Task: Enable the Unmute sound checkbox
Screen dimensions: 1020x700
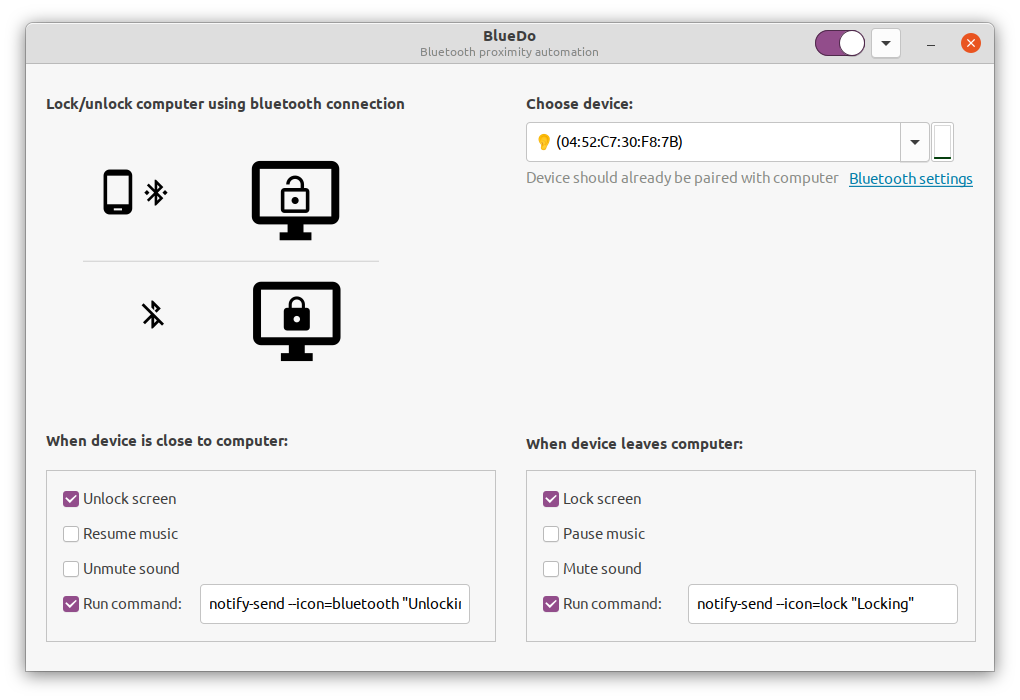Action: pyautogui.click(x=71, y=569)
